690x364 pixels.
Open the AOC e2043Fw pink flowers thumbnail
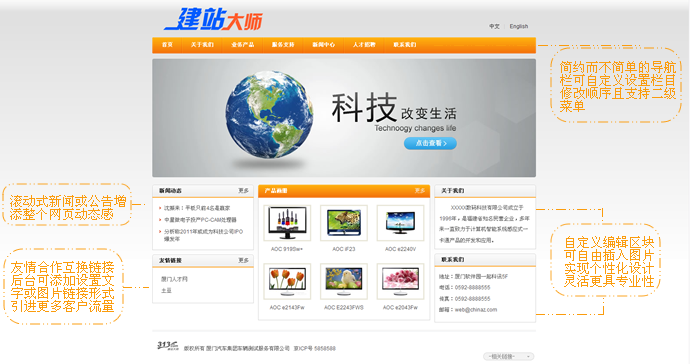tap(400, 281)
